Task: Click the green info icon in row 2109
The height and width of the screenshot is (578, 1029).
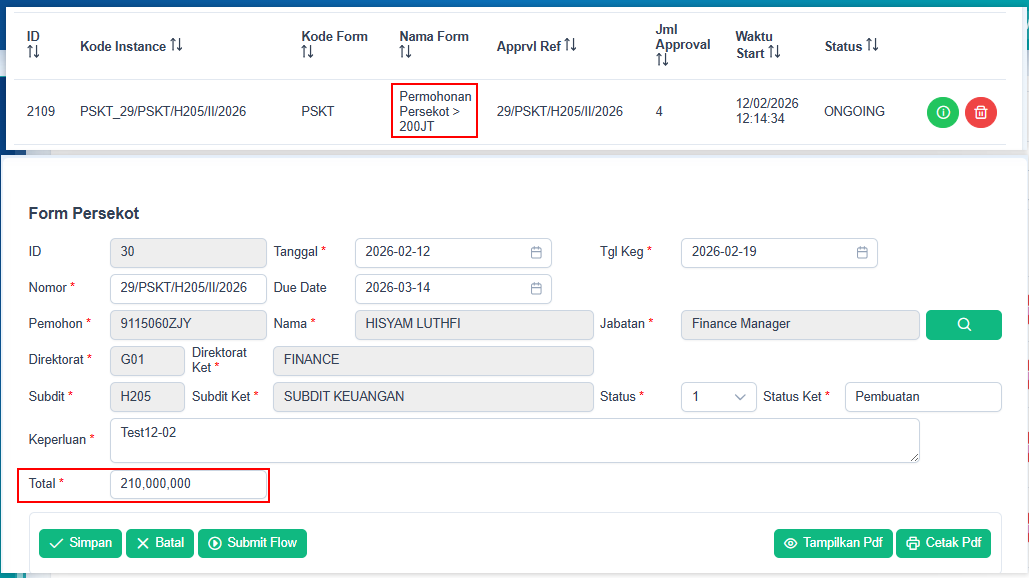Action: (x=942, y=112)
